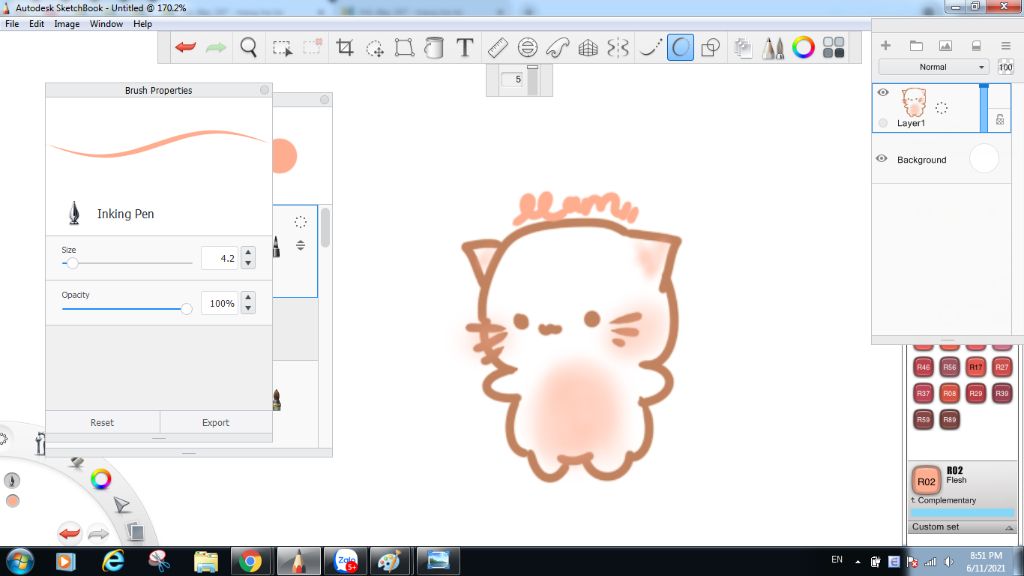Click the green Redo arrow in top toolbar
This screenshot has height=576, width=1024.
[x=216, y=47]
